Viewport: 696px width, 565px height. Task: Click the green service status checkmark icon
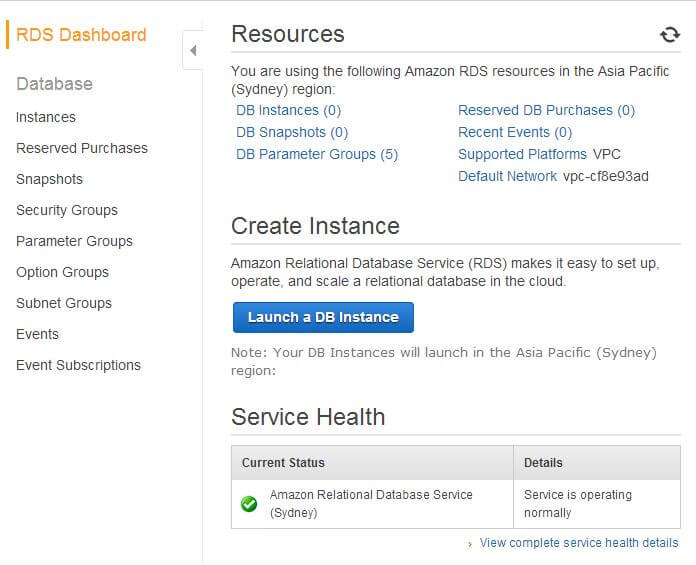coord(249,504)
